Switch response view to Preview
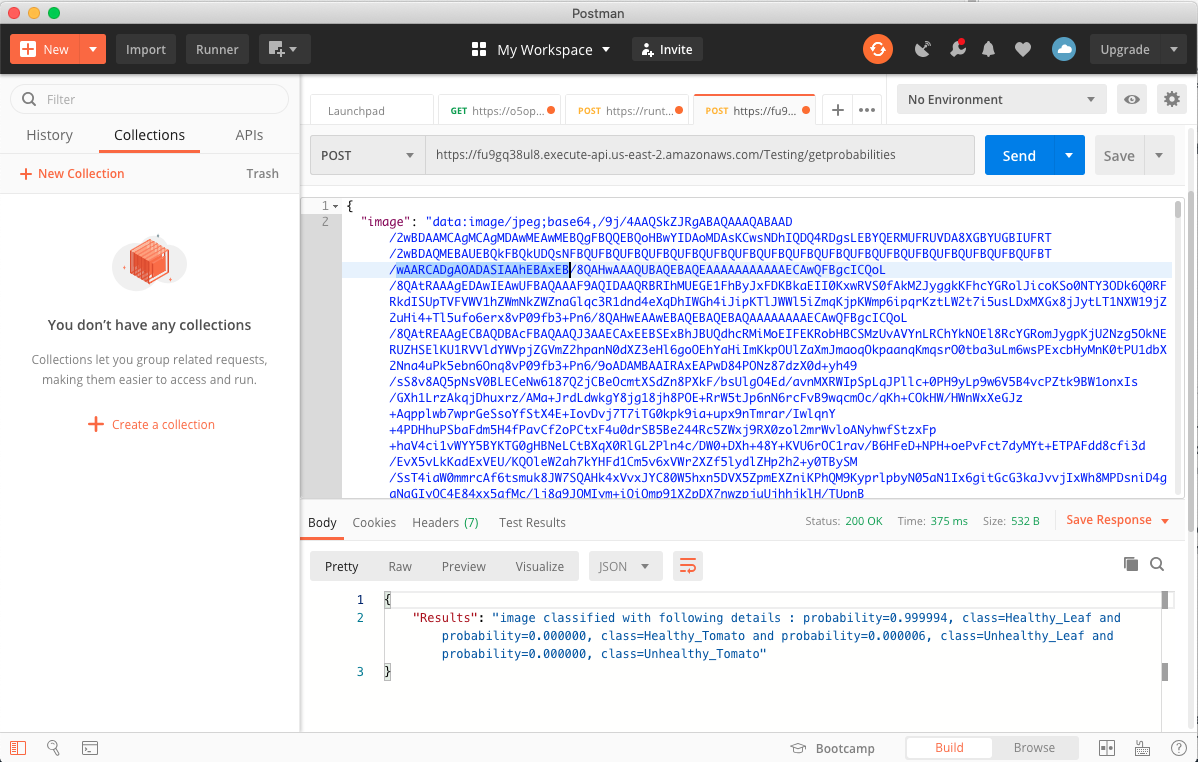Image resolution: width=1198 pixels, height=762 pixels. click(464, 566)
